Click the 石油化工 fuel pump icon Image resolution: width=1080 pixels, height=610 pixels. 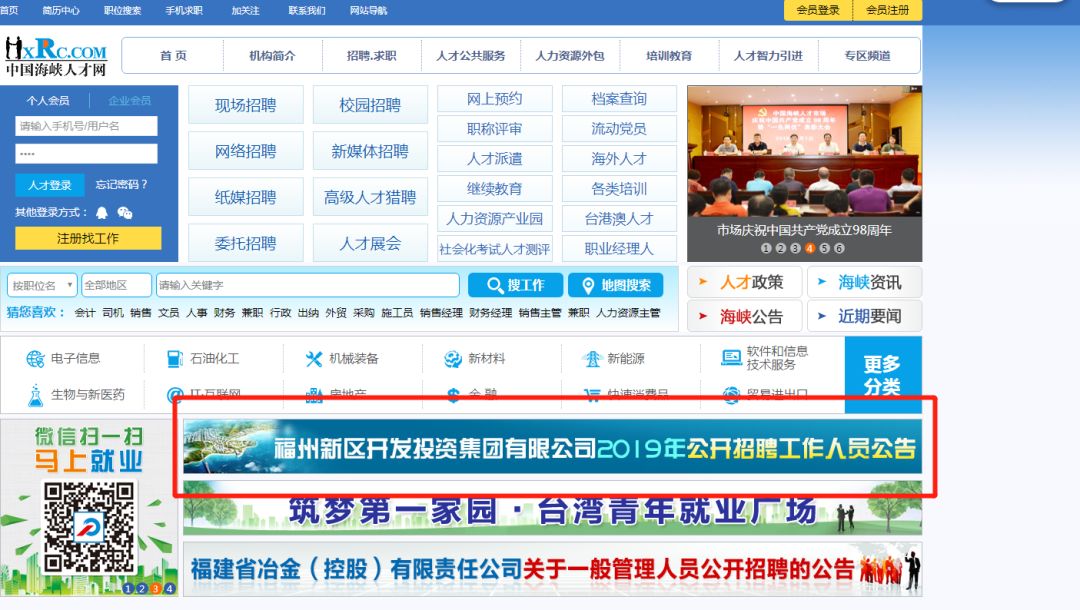(x=175, y=359)
